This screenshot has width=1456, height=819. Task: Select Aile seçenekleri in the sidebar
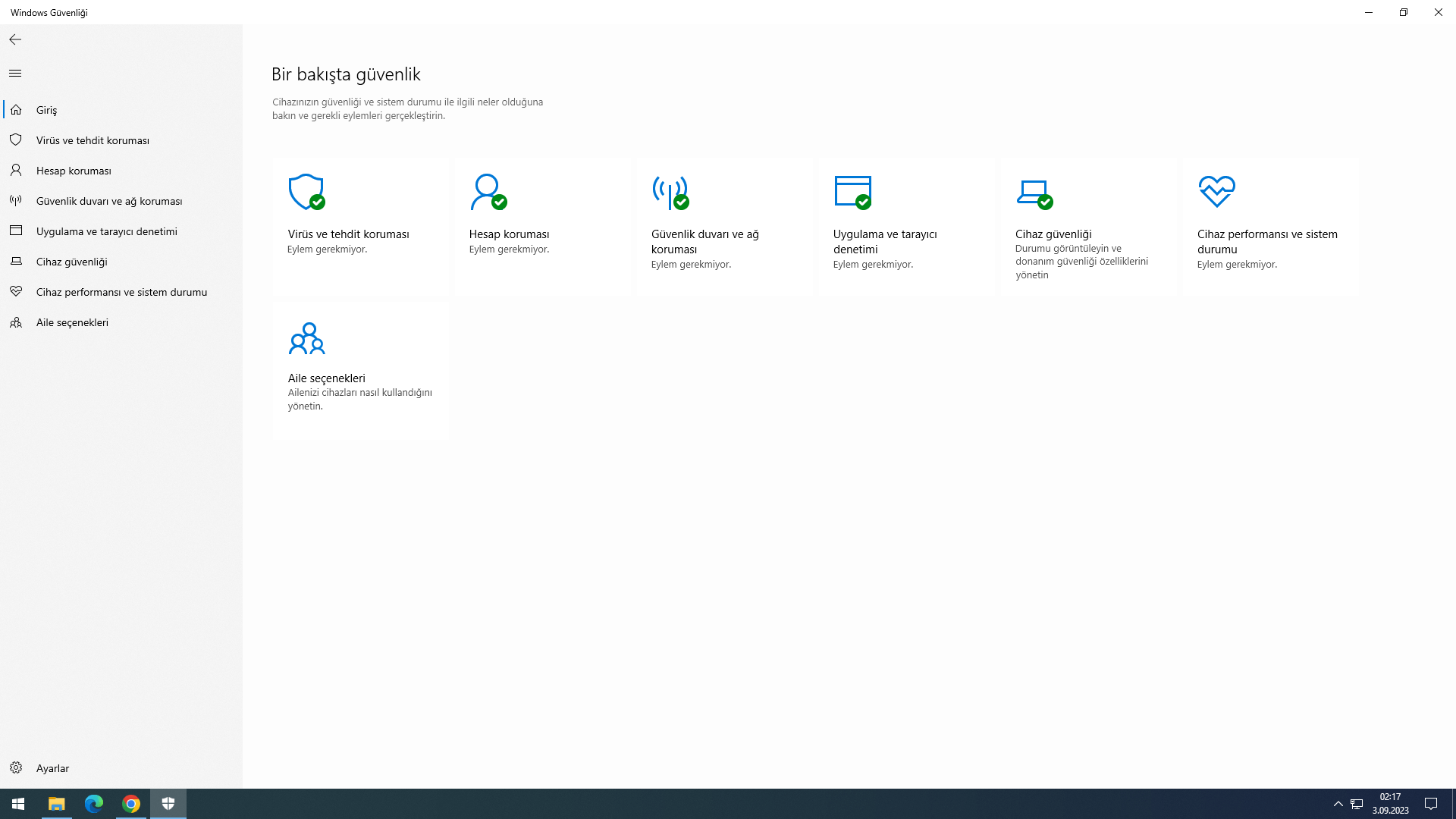coord(72,322)
